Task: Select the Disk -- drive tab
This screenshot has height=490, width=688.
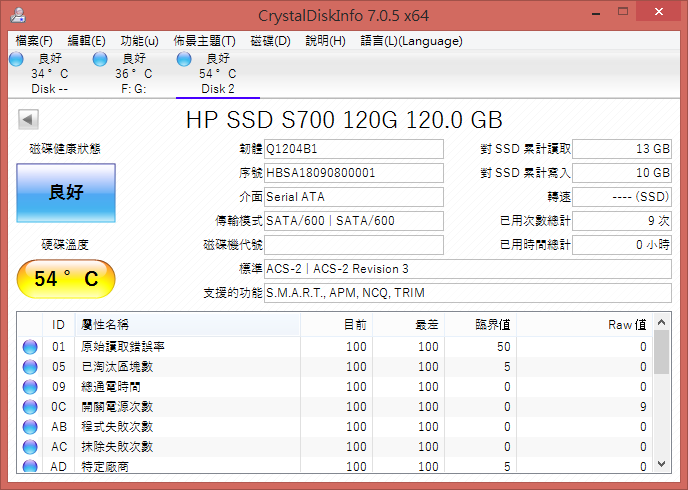Action: [x=50, y=74]
